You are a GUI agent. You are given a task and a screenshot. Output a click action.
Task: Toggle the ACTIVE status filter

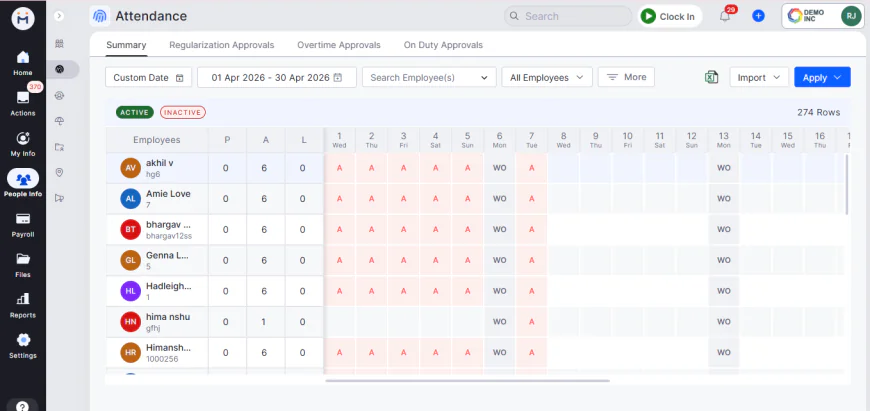pyautogui.click(x=135, y=112)
